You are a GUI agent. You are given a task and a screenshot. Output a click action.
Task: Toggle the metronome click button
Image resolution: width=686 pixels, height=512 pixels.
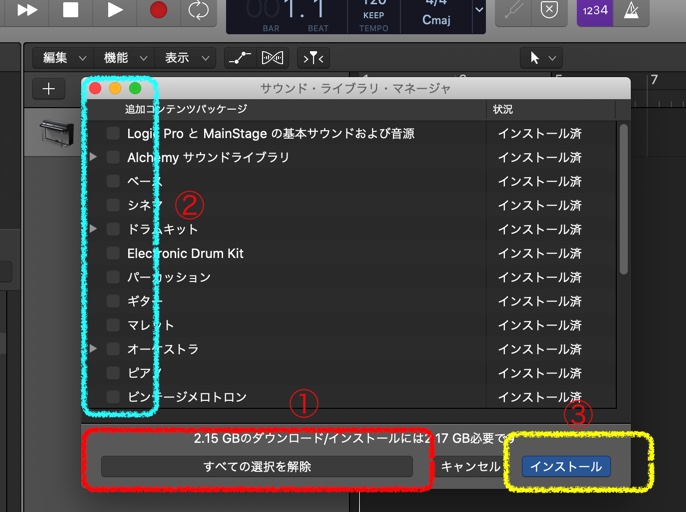coord(631,11)
